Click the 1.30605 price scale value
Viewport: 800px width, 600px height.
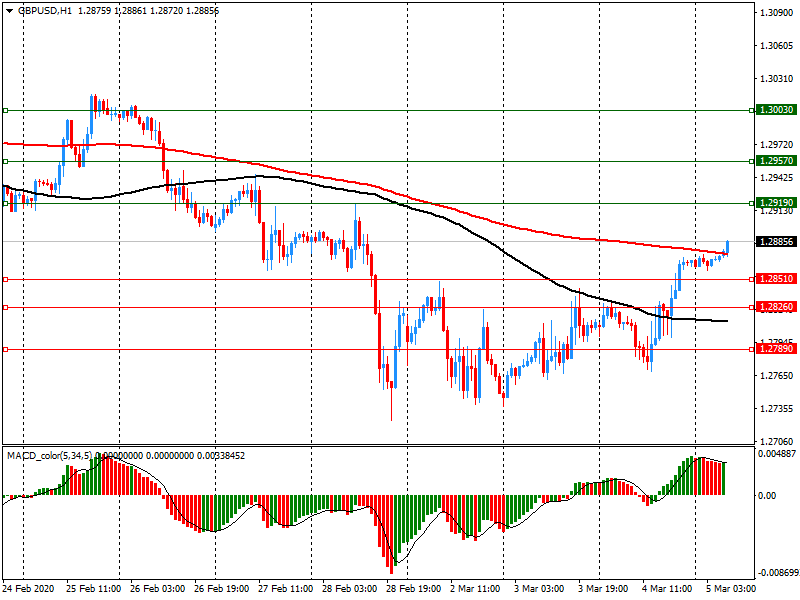click(x=777, y=46)
